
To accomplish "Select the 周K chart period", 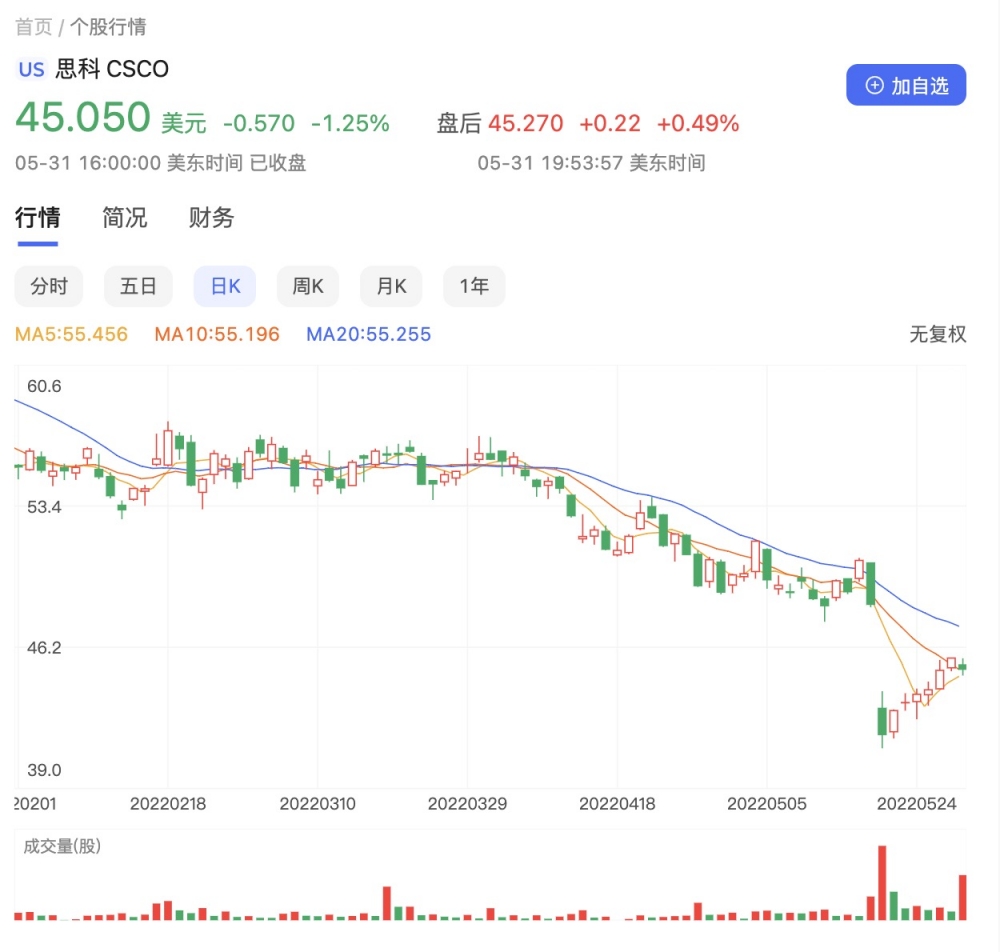I will pos(308,286).
